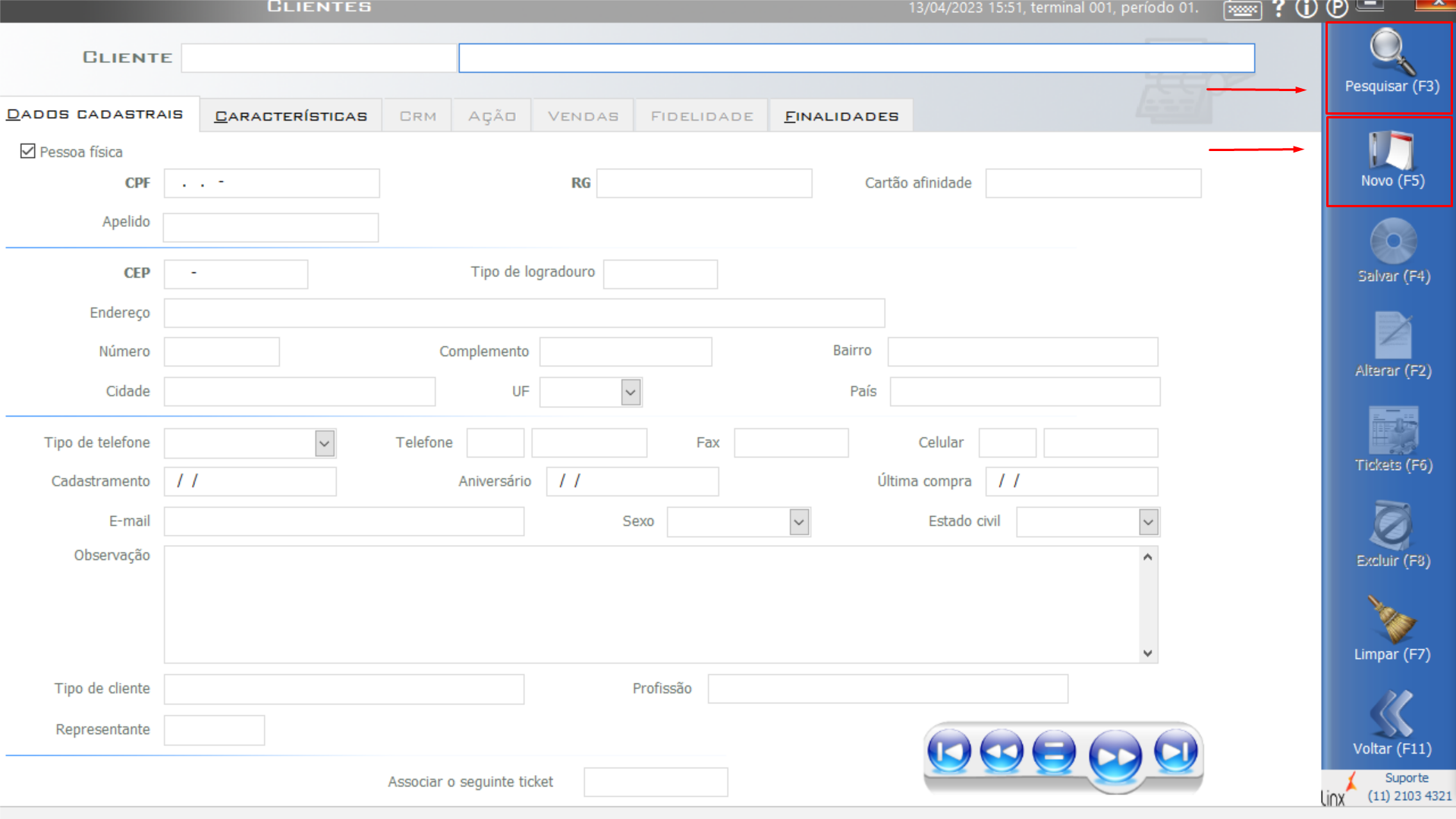This screenshot has width=1456, height=819.
Task: Click the Bairro field
Action: coord(1023,351)
